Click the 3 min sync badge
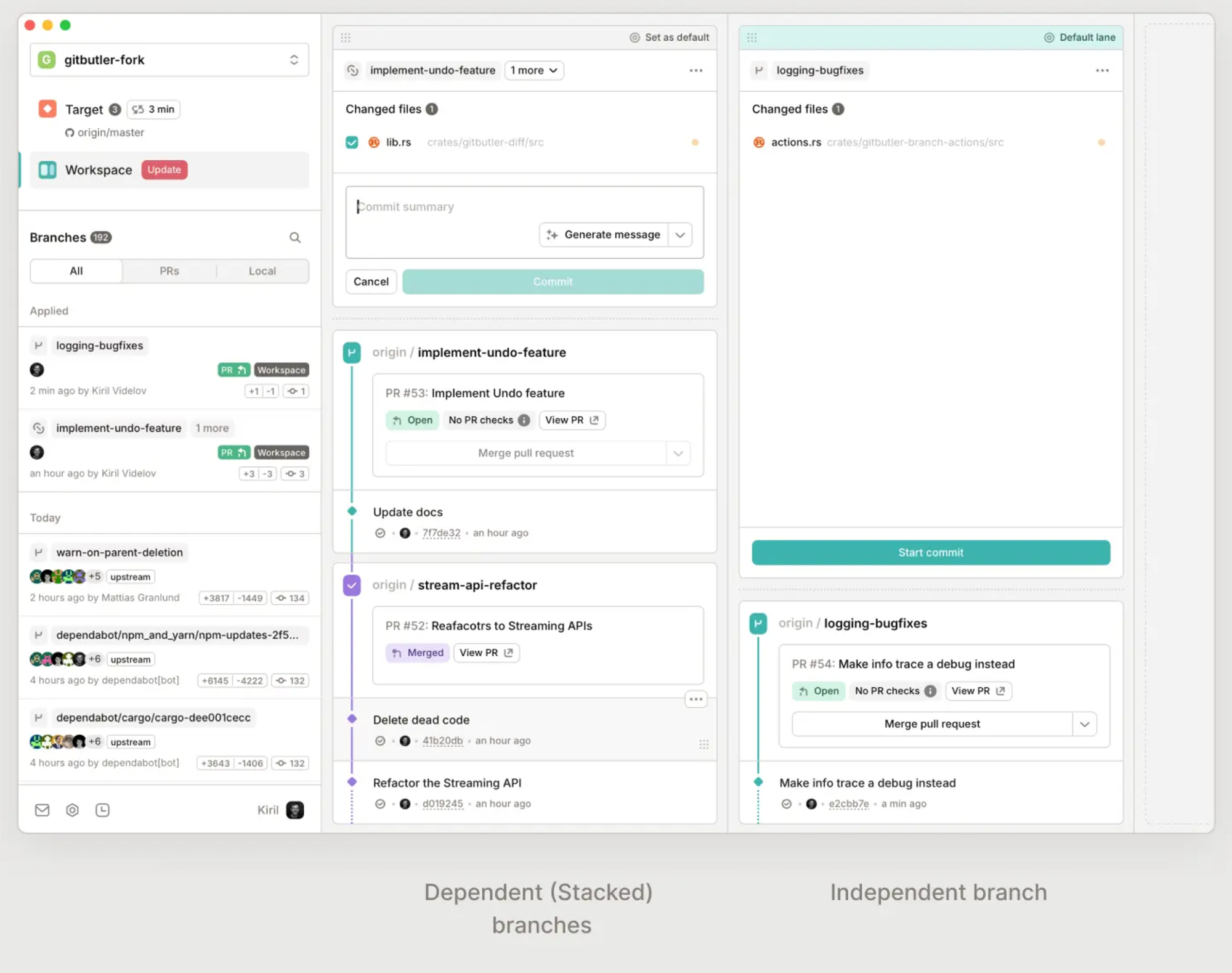The image size is (1232, 973). [153, 109]
